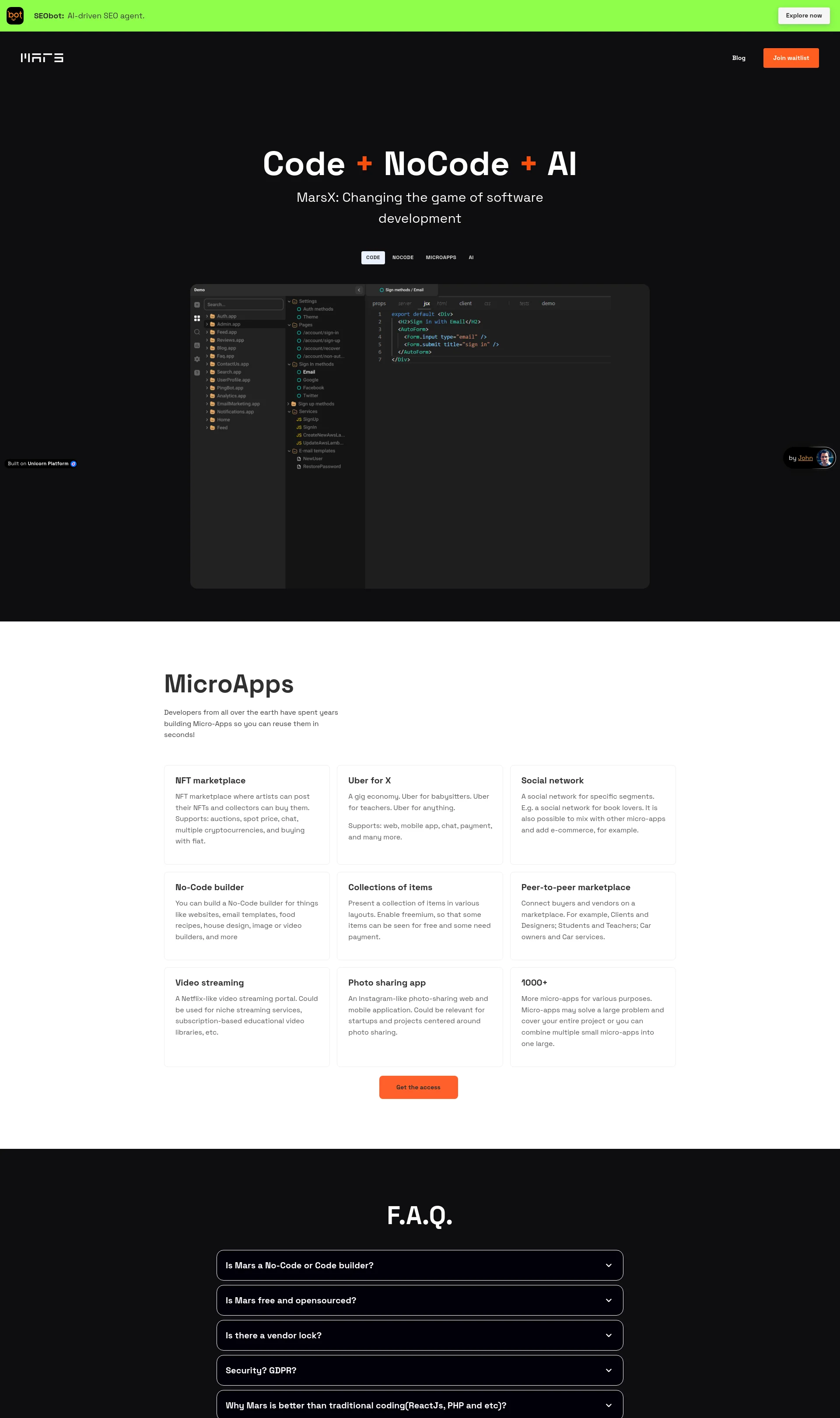Screen dimensions: 840x1418
Task: Collapse the demo sidebar with the left chevron
Action: point(360,291)
